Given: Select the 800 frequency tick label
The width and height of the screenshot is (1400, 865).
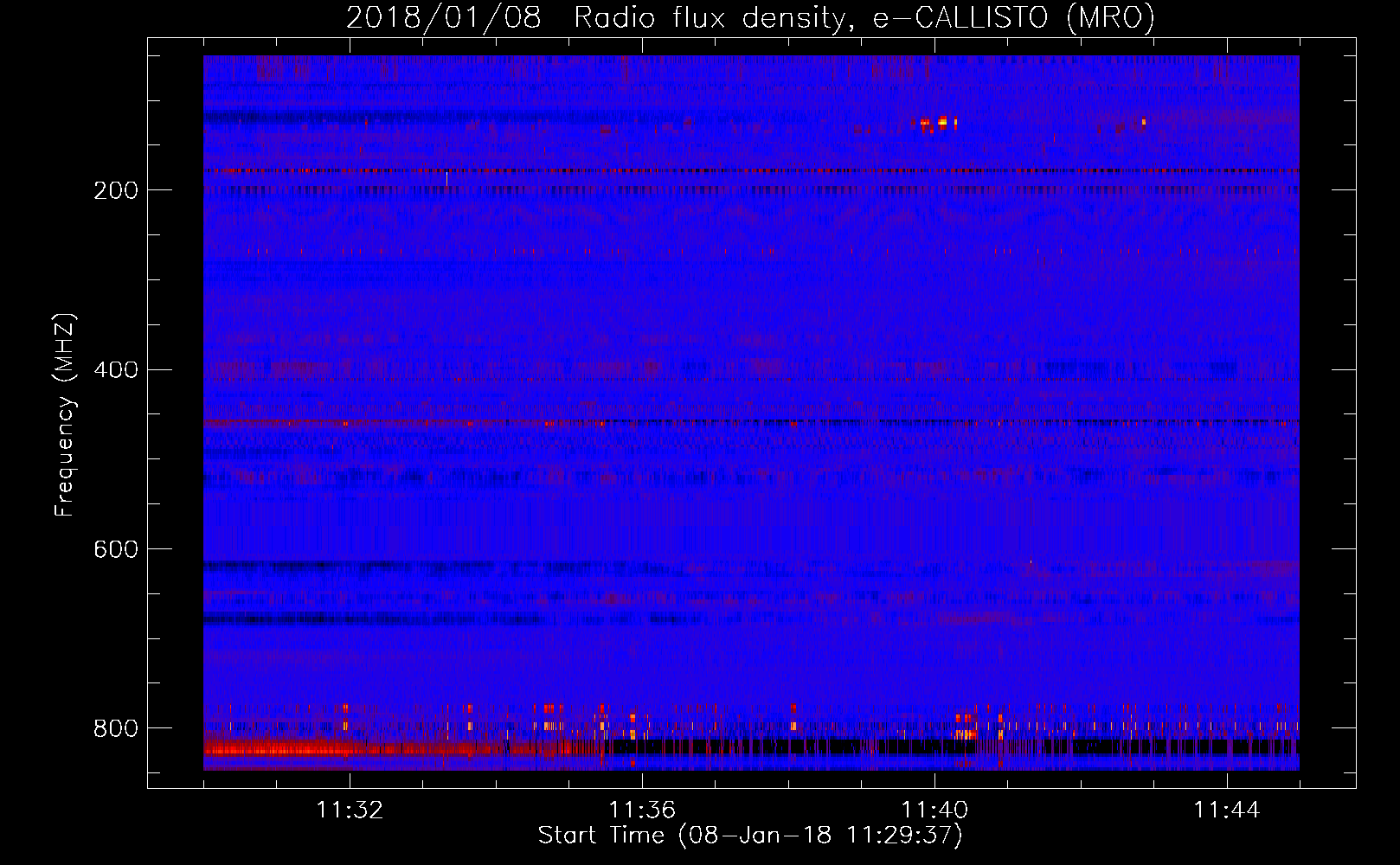Looking at the screenshot, I should [115, 728].
